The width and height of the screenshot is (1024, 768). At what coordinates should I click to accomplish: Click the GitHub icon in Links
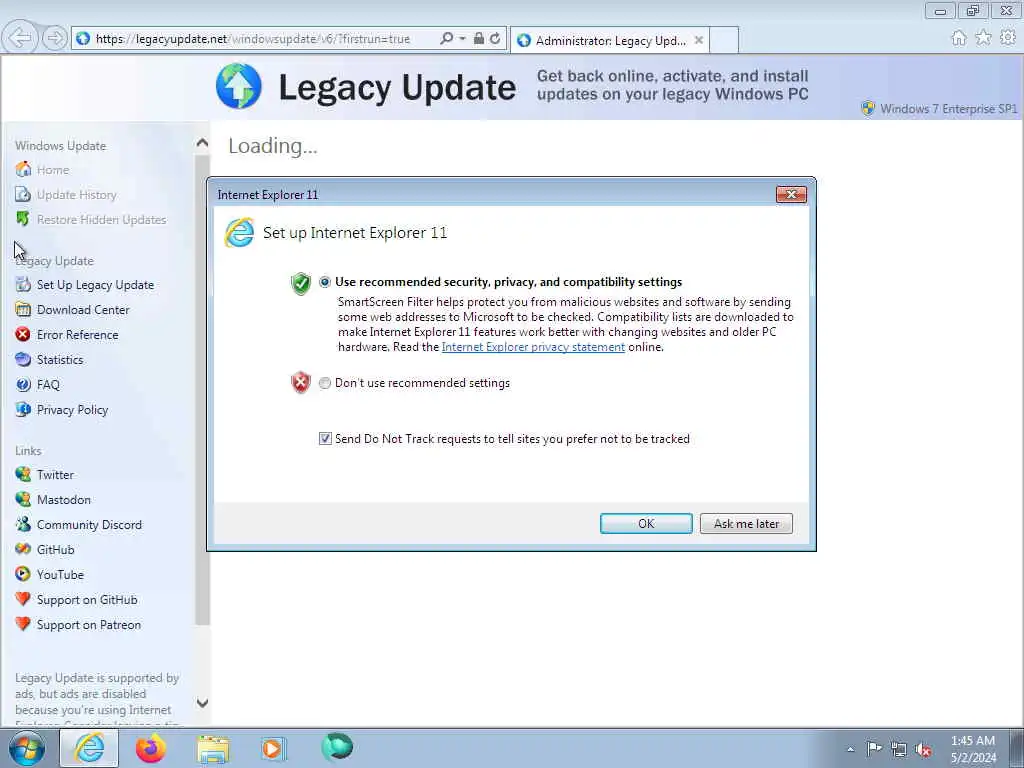[x=23, y=549]
